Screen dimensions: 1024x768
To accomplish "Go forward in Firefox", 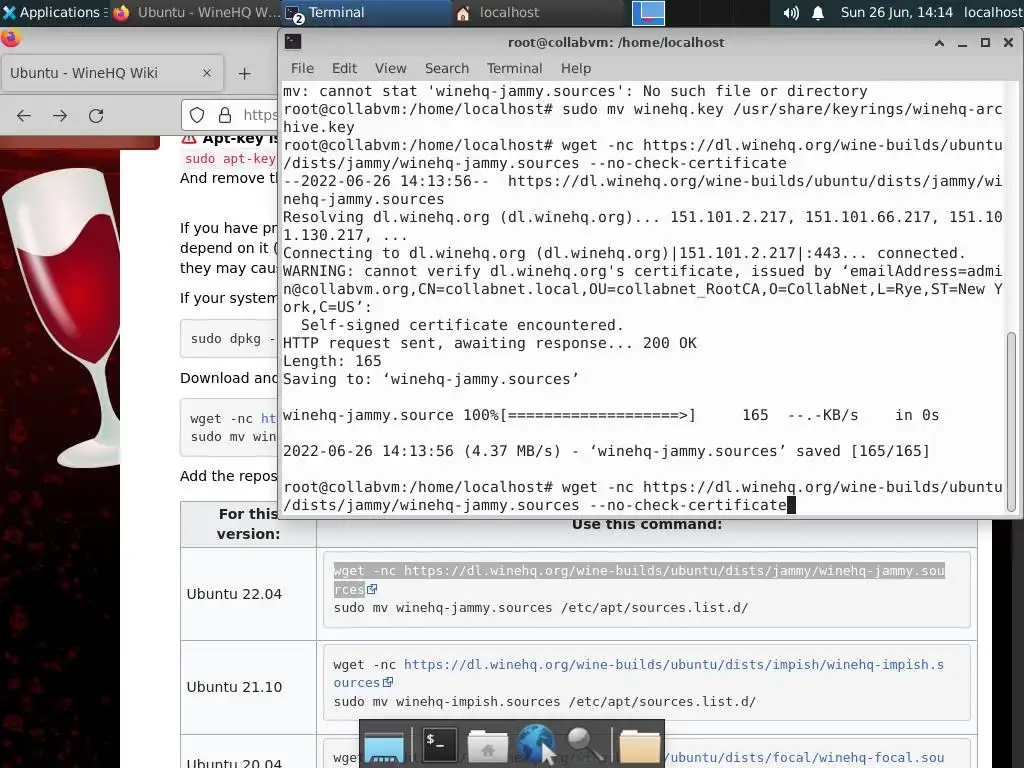I will 60,116.
